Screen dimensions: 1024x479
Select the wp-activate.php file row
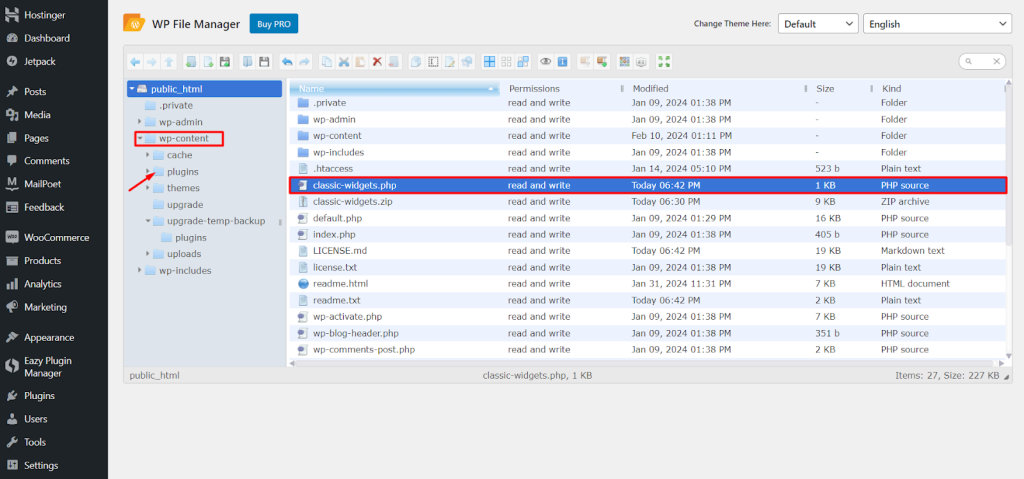point(647,317)
